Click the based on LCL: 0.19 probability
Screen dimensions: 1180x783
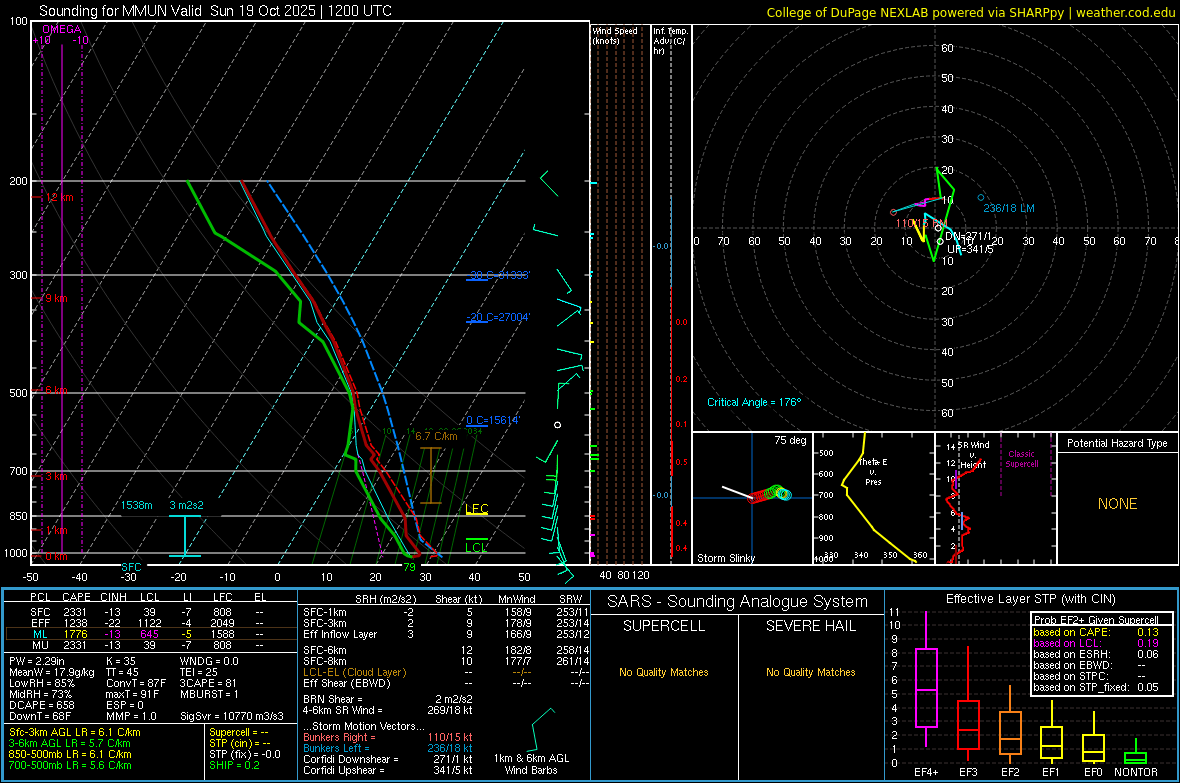point(1096,643)
